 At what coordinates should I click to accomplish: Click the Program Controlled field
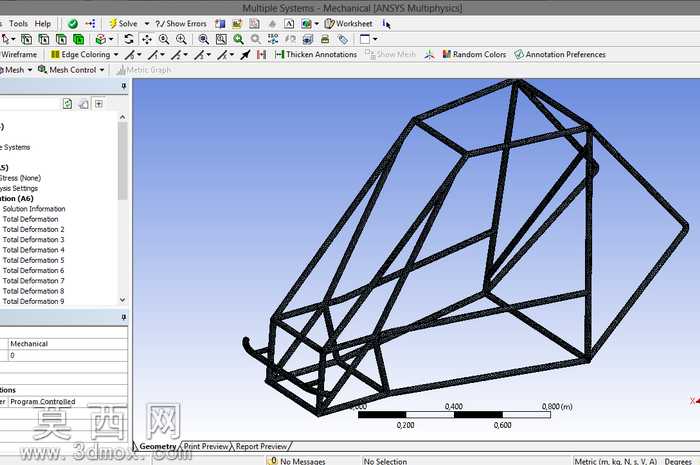click(x=68, y=402)
